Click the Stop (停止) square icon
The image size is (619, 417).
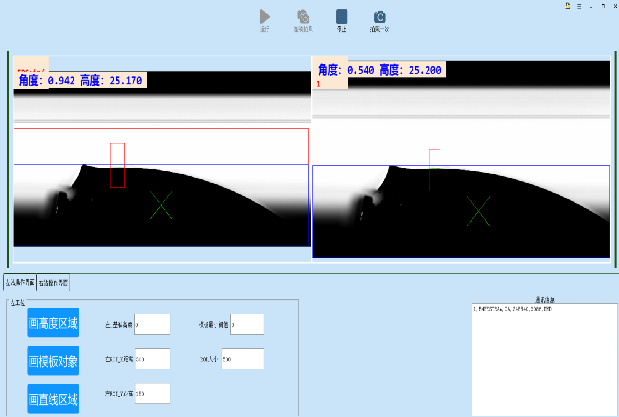tap(341, 17)
